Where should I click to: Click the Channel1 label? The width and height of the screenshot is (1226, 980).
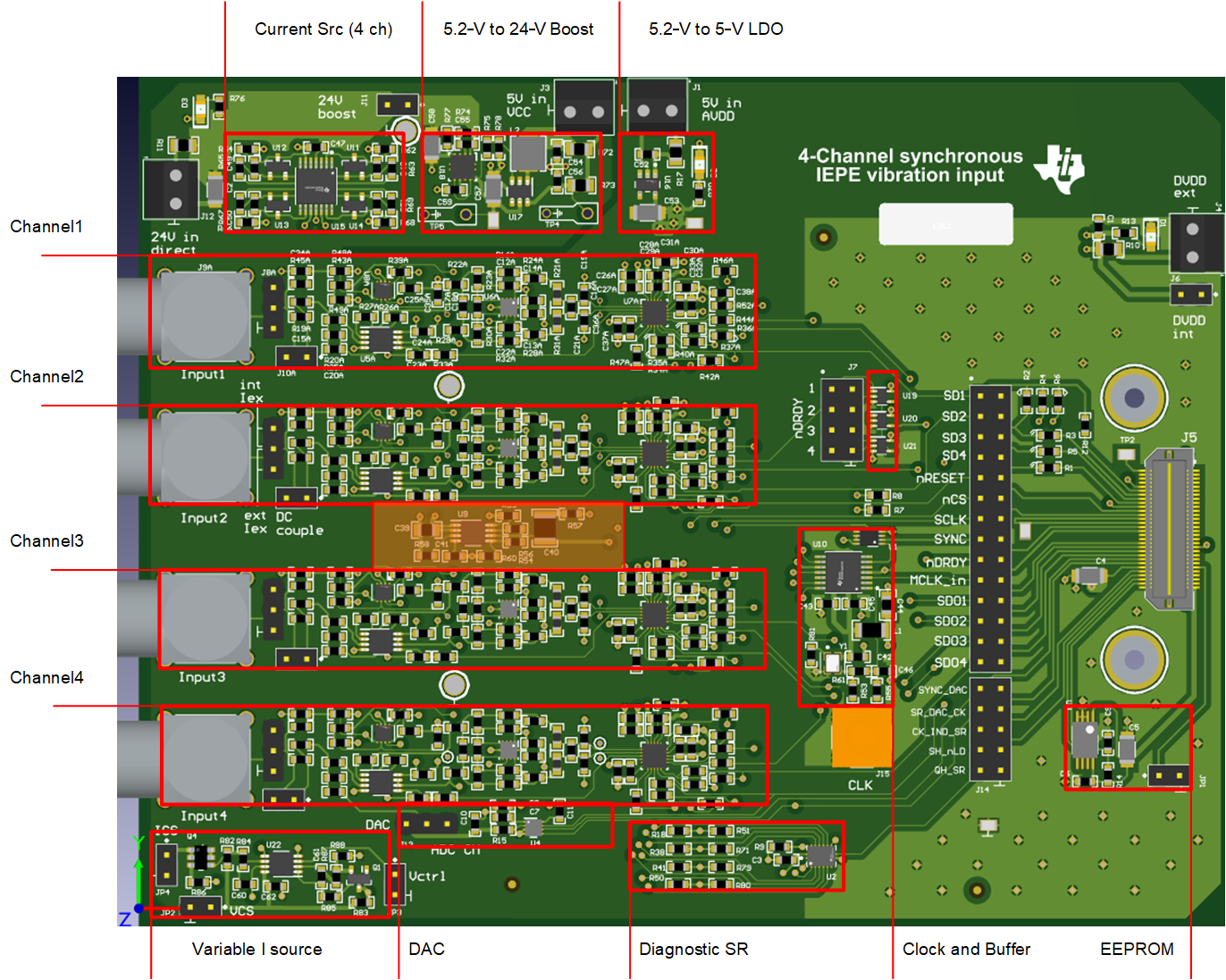tap(46, 227)
